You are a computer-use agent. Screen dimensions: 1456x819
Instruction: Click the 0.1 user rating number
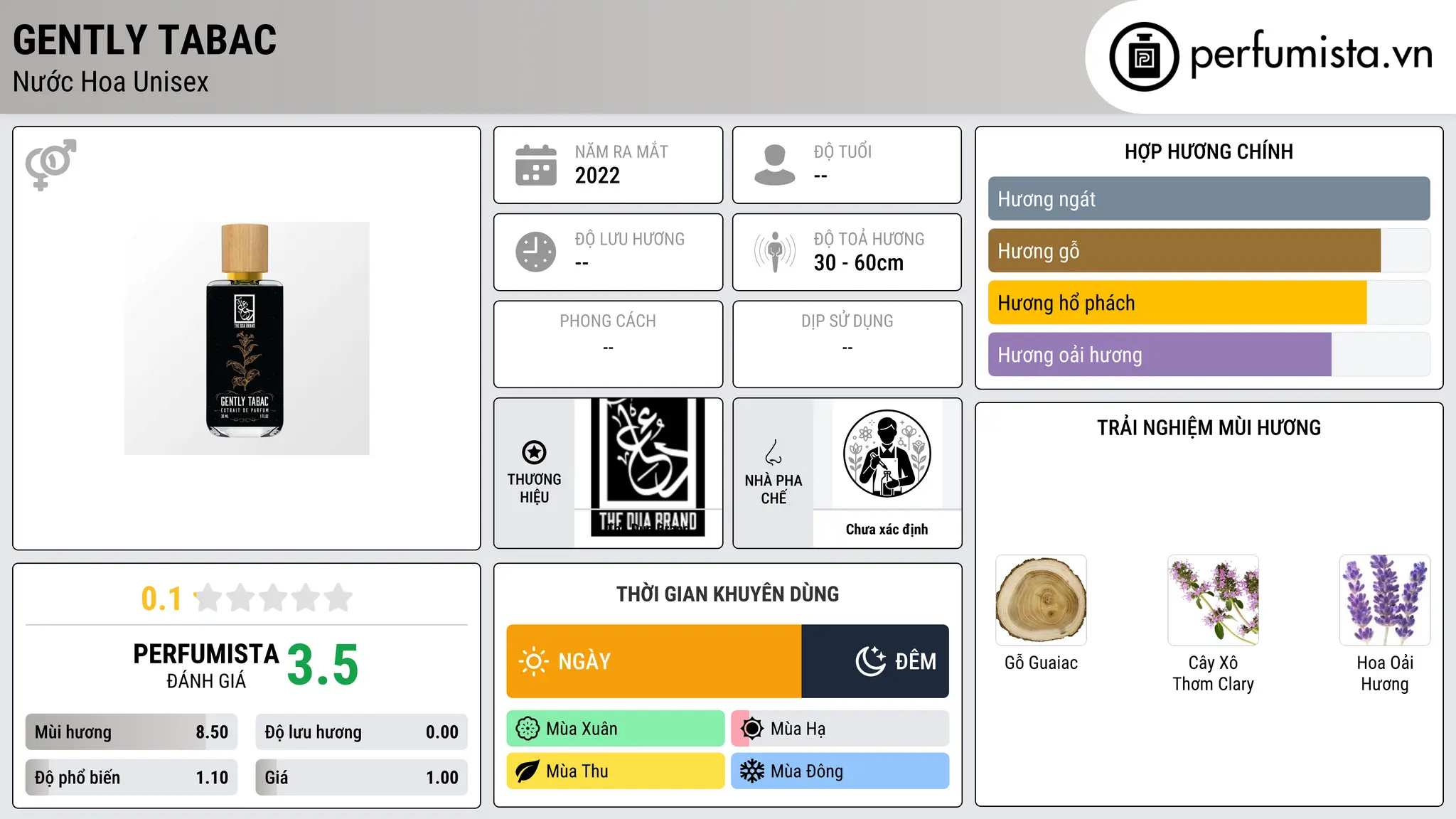[161, 599]
